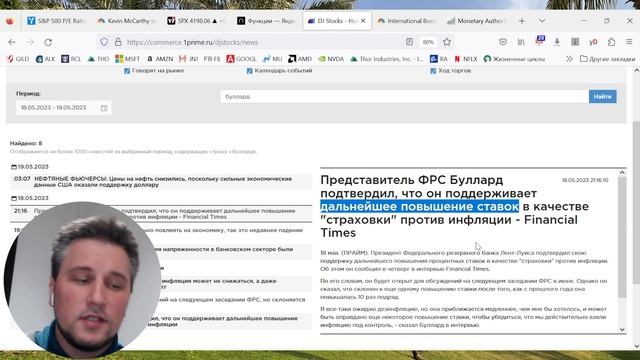This screenshot has height=360, width=640.
Task: Open the period date range picker
Action: (63, 108)
